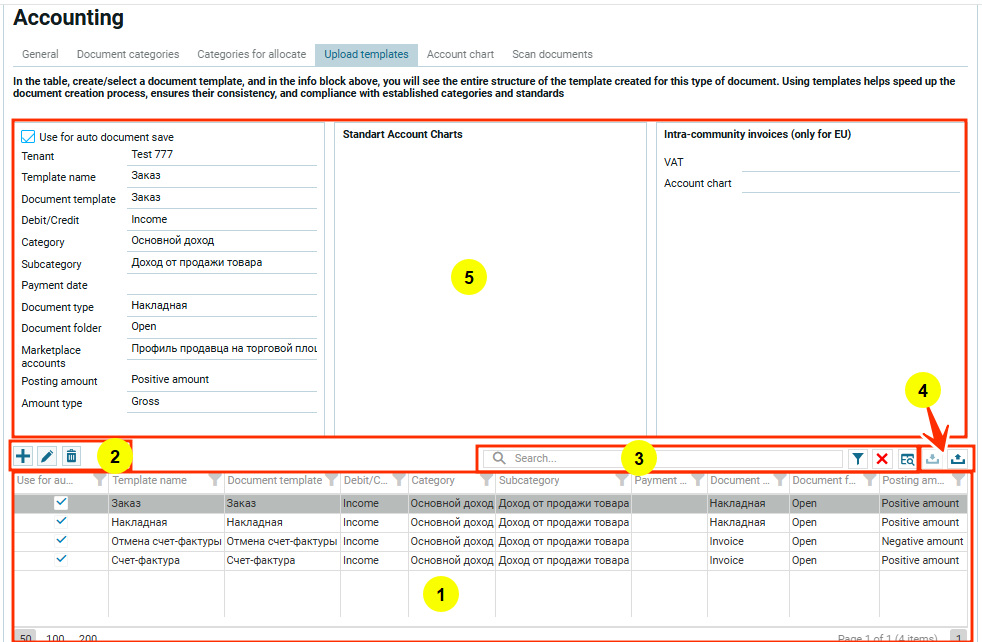Click the download icon next to the upload icon
The width and height of the screenshot is (982, 642).
(932, 458)
